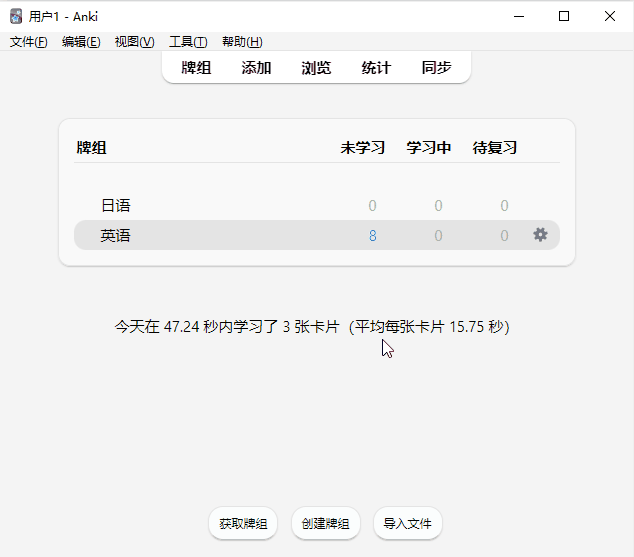
Task: Click 待复习 count 0 in 英语 row
Action: (504, 235)
